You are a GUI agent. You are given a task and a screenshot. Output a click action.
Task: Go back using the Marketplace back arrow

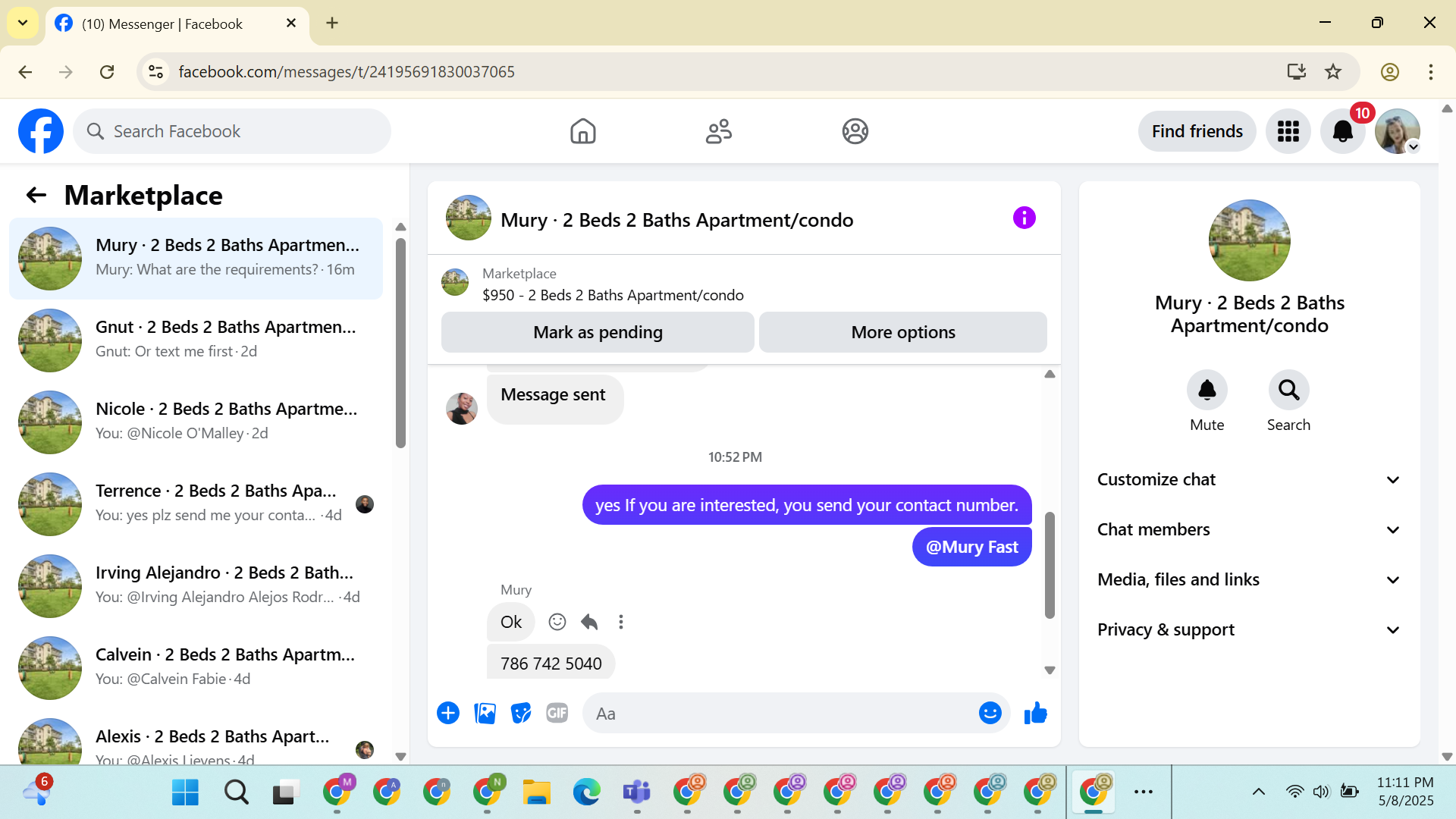36,196
